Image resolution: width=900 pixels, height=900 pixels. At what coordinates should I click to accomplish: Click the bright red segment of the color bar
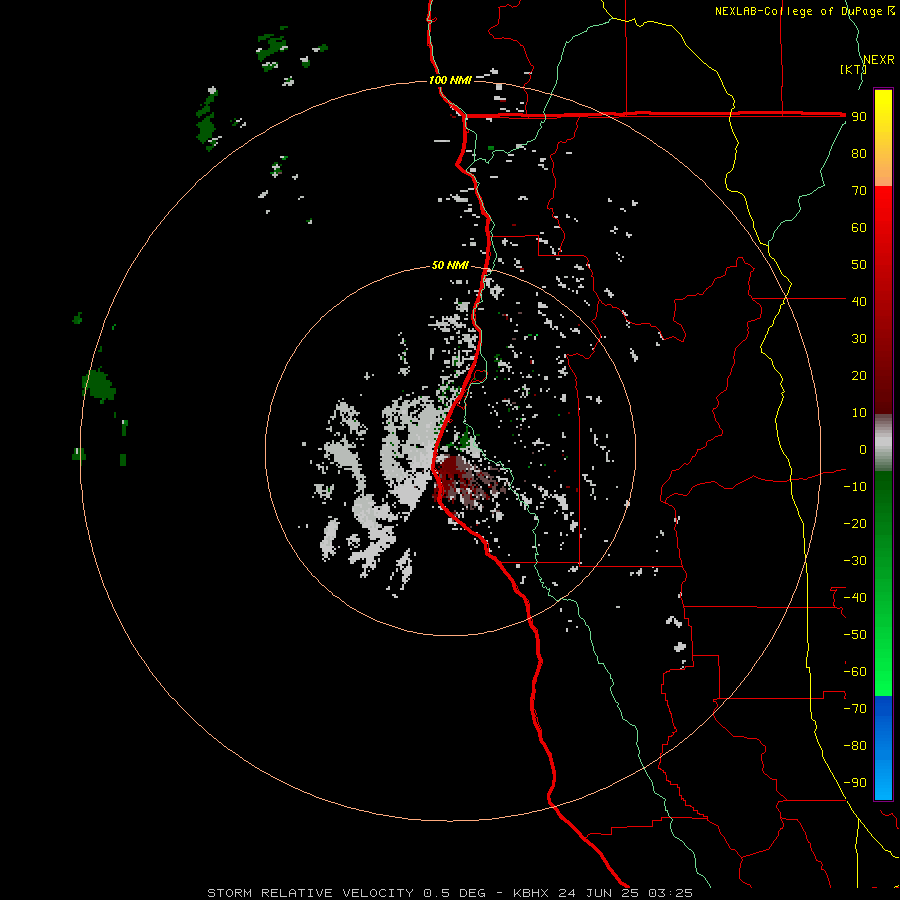[883, 212]
